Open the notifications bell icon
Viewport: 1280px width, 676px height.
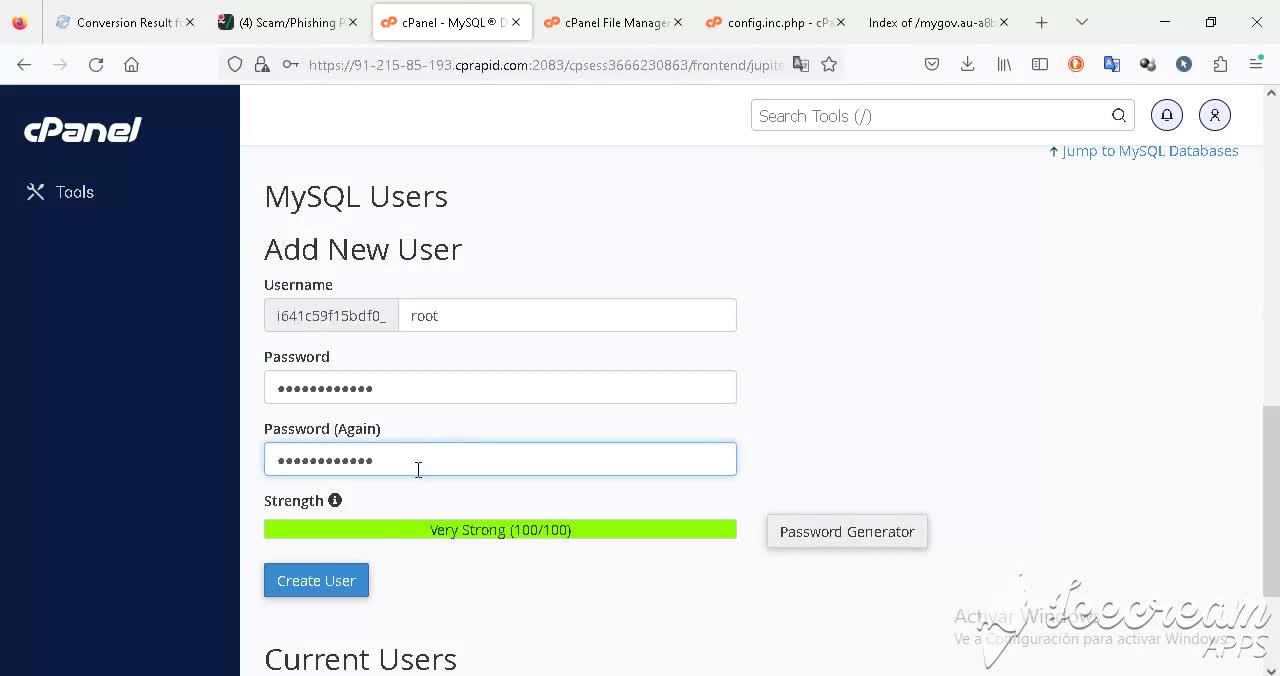point(1166,114)
